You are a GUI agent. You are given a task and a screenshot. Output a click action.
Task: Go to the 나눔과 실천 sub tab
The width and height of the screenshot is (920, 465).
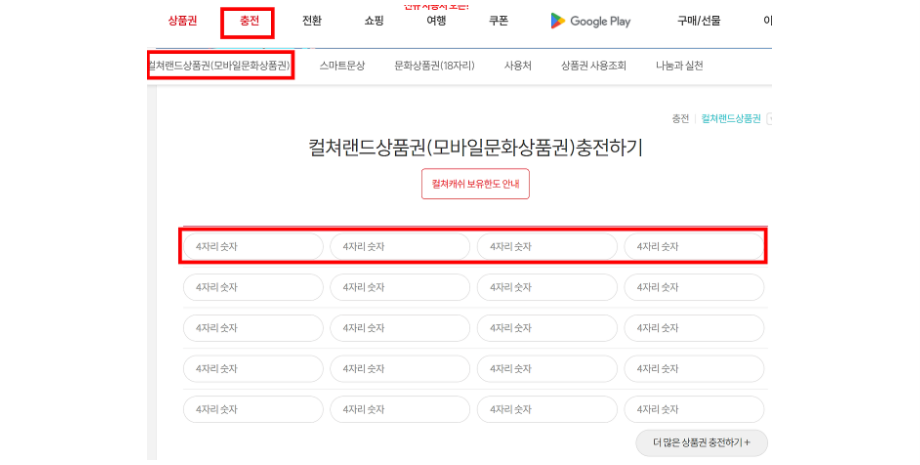(679, 66)
